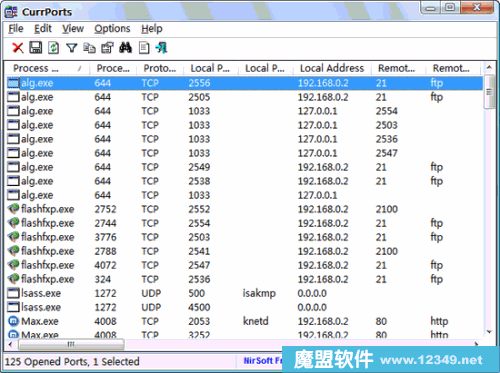Select alg.exe row with remote port 2503
This screenshot has height=373, width=500.
(245, 125)
